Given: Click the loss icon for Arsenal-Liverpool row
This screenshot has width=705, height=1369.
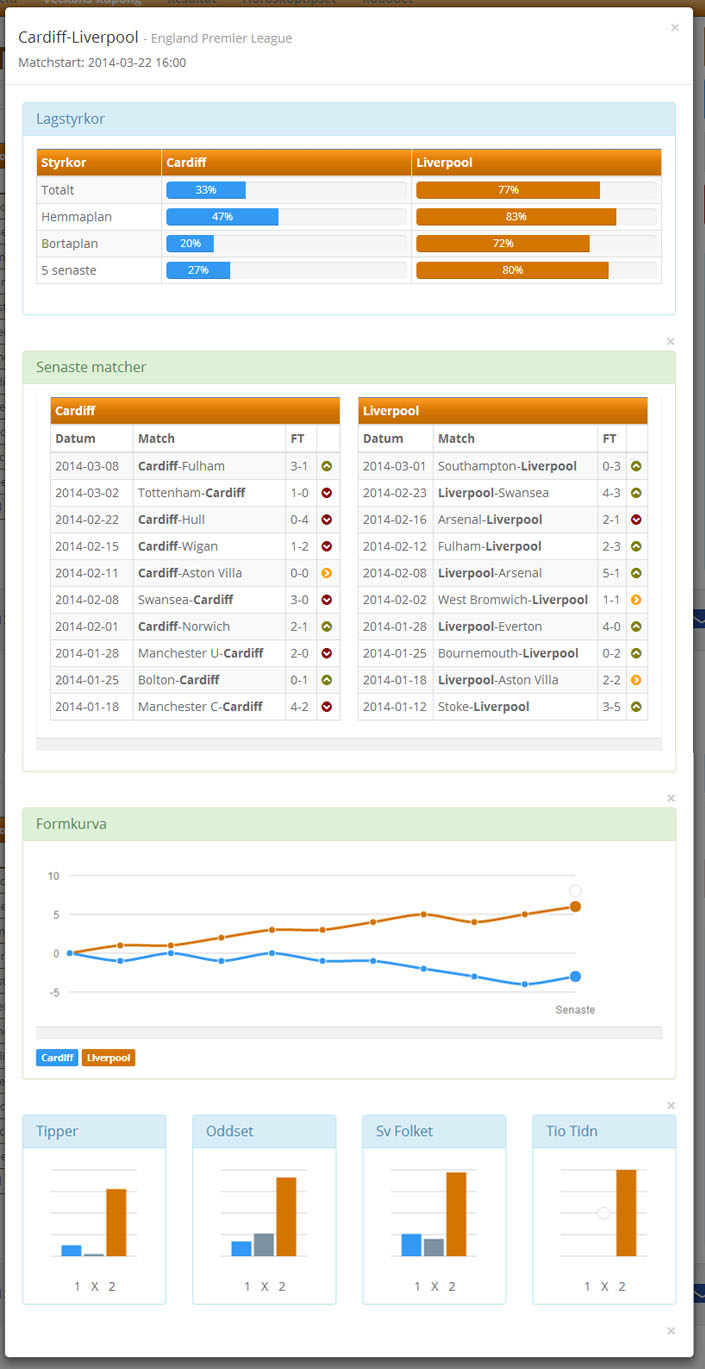Looking at the screenshot, I should [636, 520].
